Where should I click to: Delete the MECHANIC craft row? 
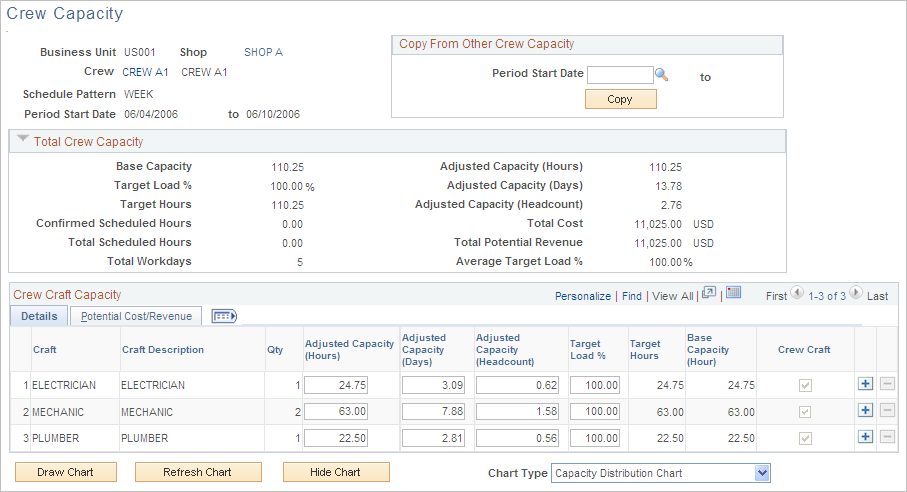pyautogui.click(x=887, y=410)
